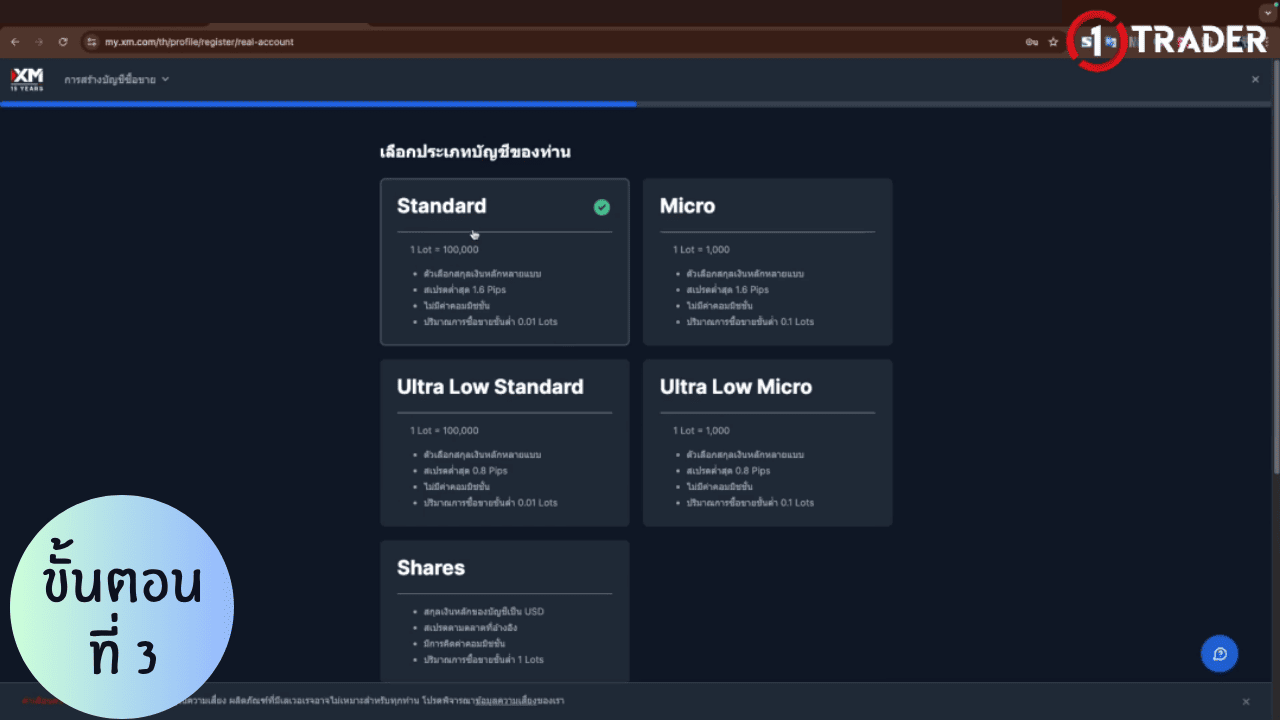Open the risk warning link in footer

point(505,701)
